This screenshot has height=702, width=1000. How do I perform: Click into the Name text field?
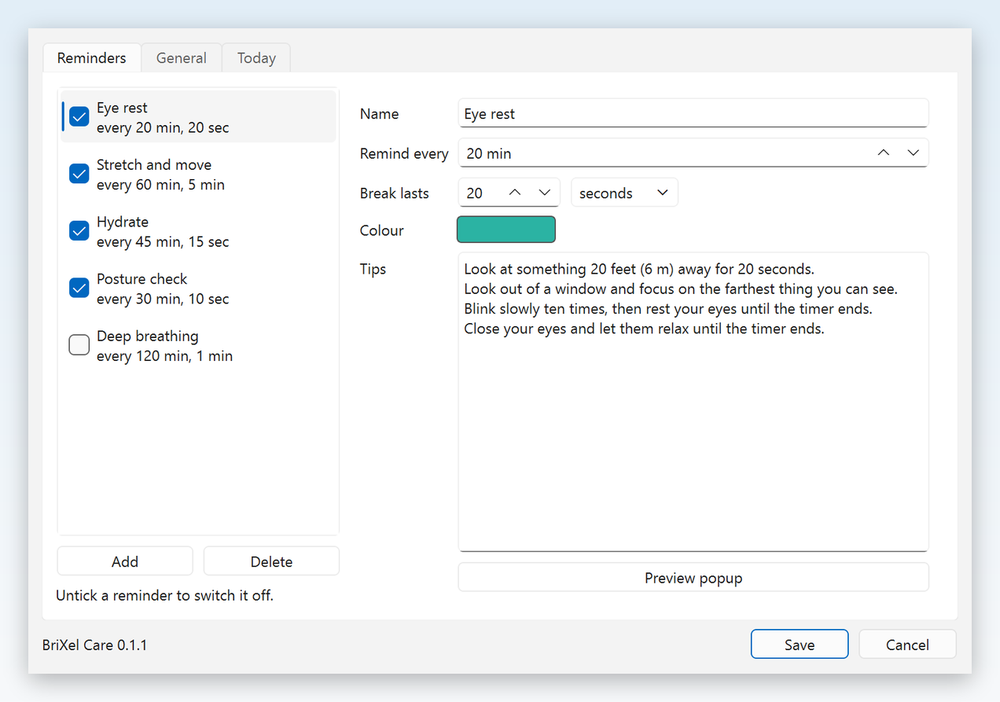tap(693, 113)
